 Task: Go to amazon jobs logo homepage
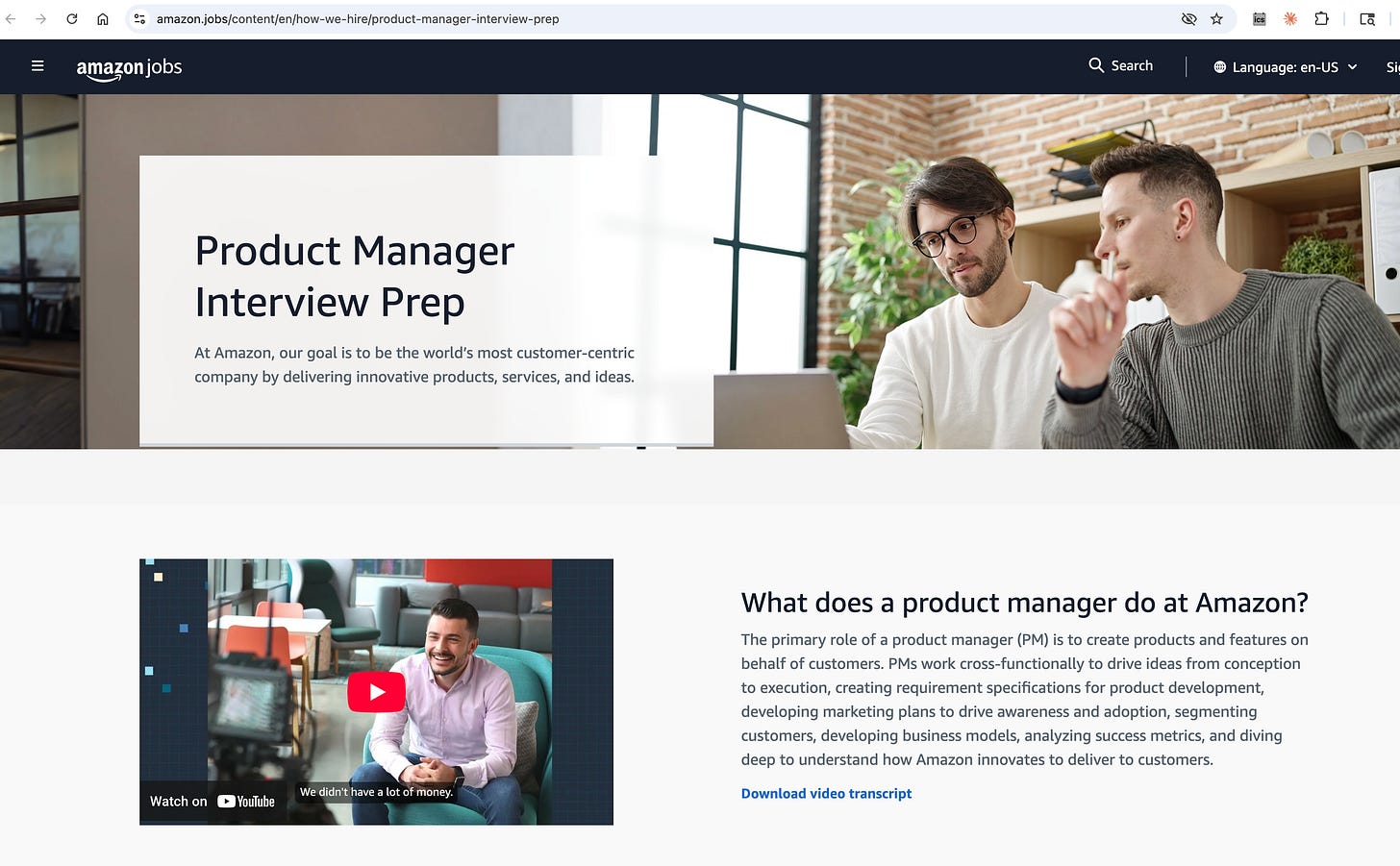[129, 67]
